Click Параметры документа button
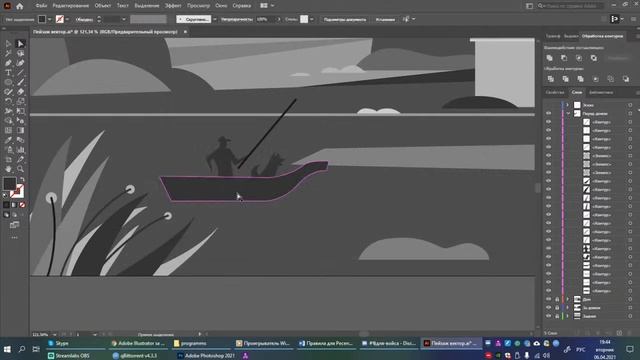Image resolution: width=640 pixels, height=360 pixels. [x=345, y=19]
